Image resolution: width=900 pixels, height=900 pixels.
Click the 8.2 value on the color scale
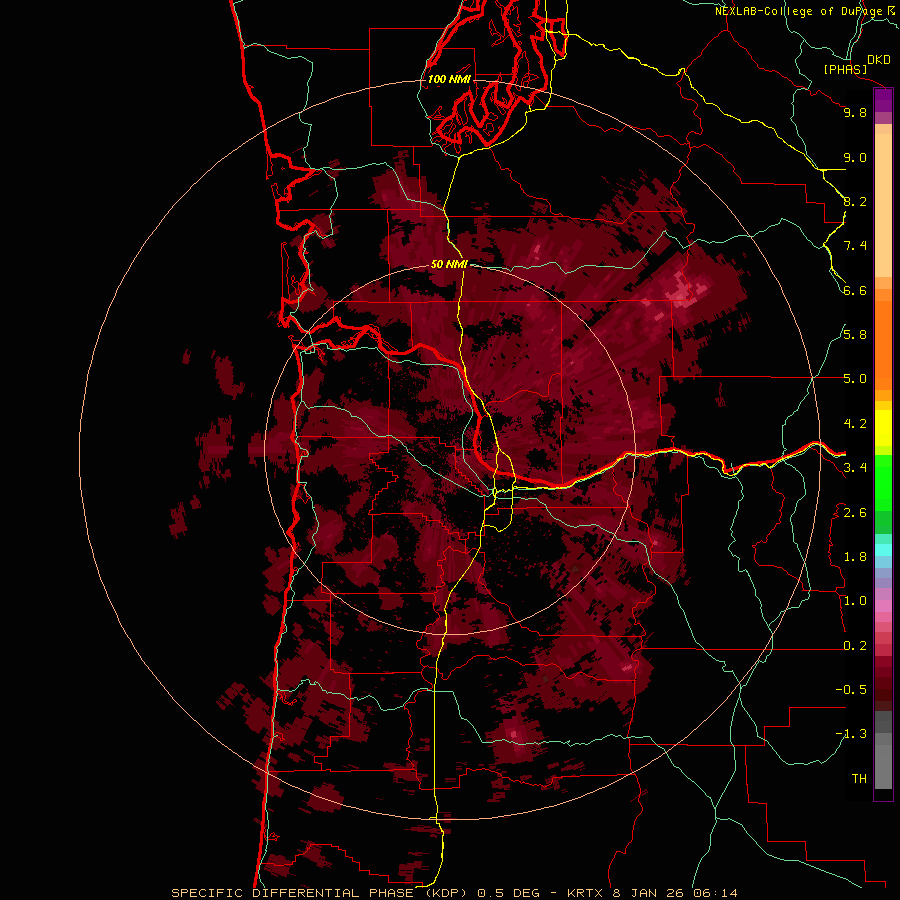tap(855, 201)
